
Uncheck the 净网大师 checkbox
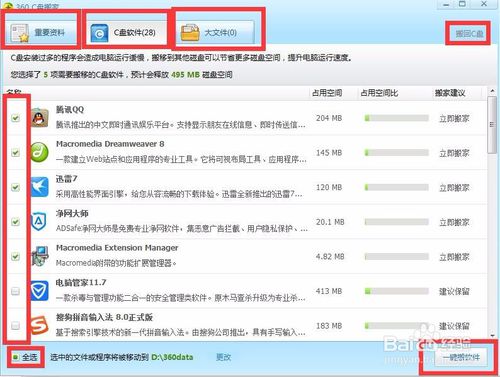pos(15,222)
